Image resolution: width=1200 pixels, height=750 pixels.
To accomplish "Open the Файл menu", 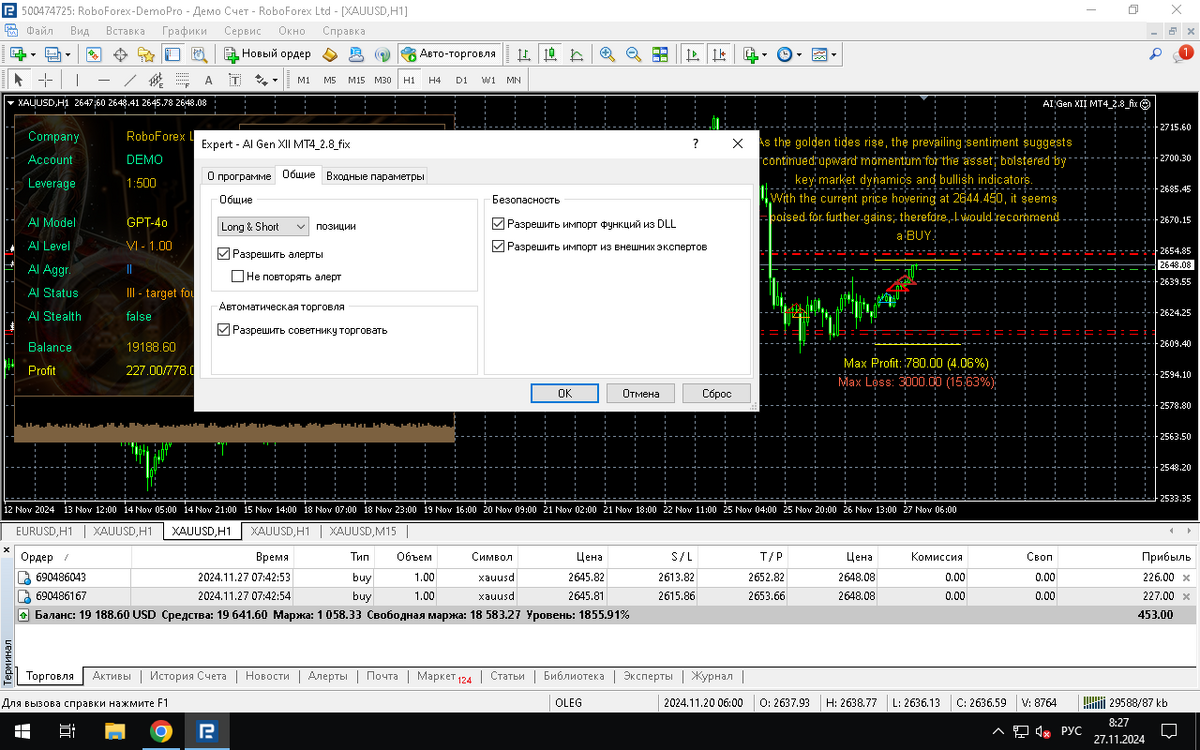I will tap(40, 31).
